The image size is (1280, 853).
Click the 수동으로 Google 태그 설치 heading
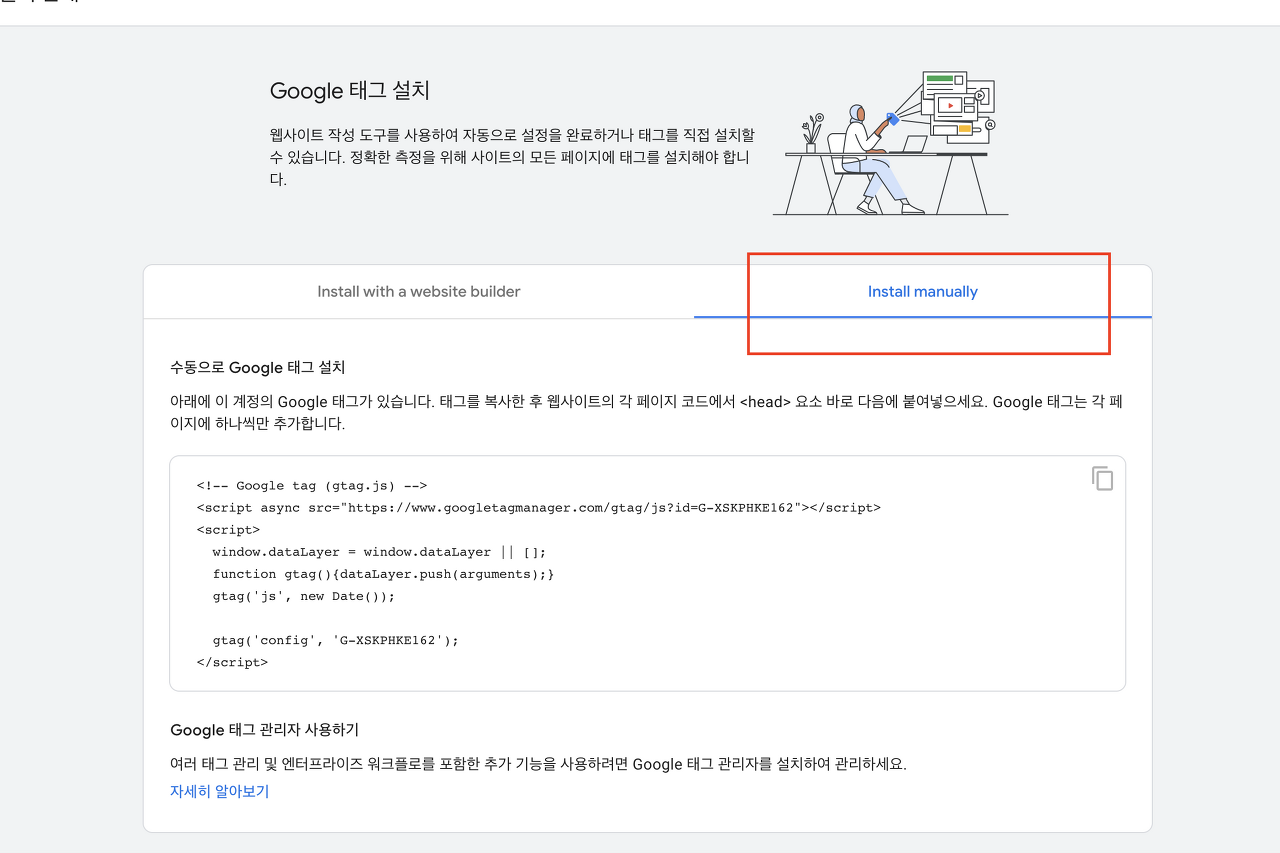coord(258,368)
